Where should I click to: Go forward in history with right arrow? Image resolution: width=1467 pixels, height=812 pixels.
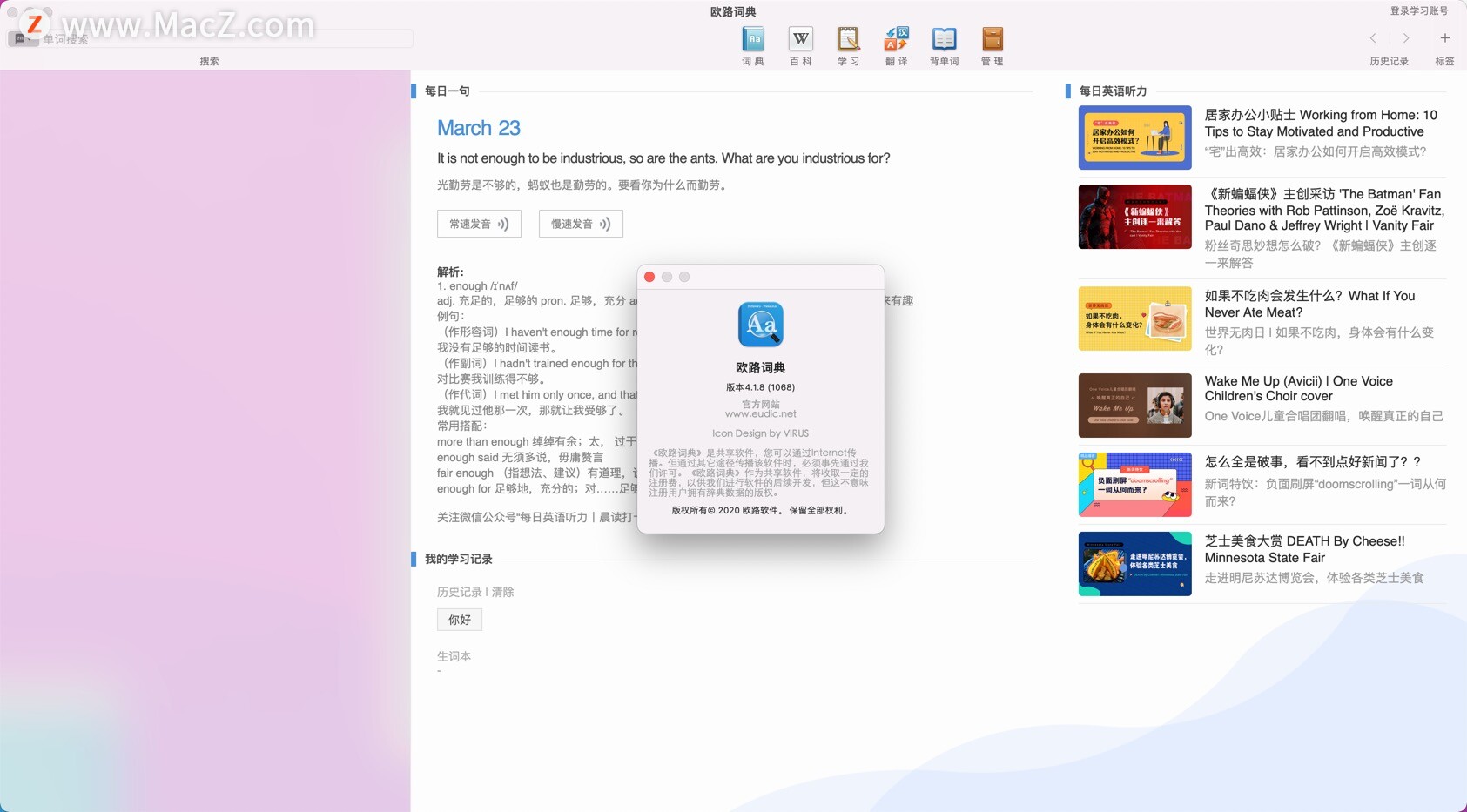click(x=1406, y=38)
